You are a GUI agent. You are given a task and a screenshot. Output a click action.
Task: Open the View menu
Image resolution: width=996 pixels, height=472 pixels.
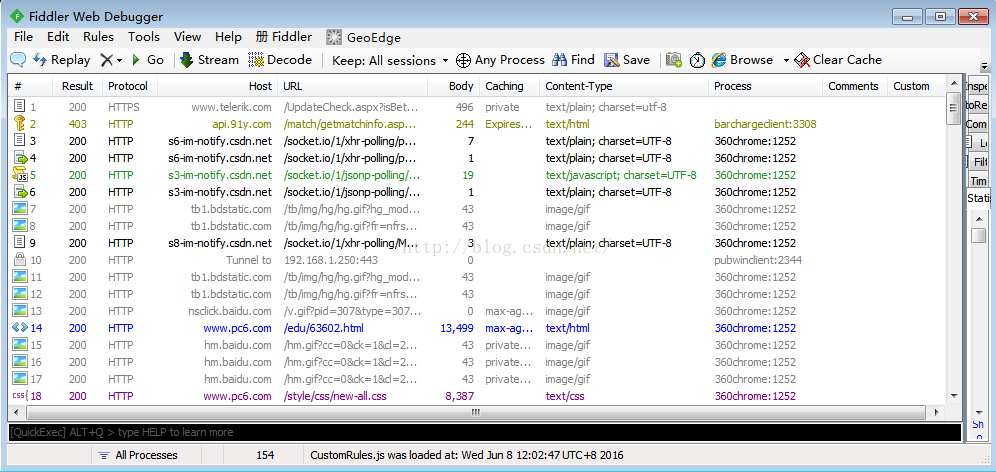pyautogui.click(x=187, y=37)
